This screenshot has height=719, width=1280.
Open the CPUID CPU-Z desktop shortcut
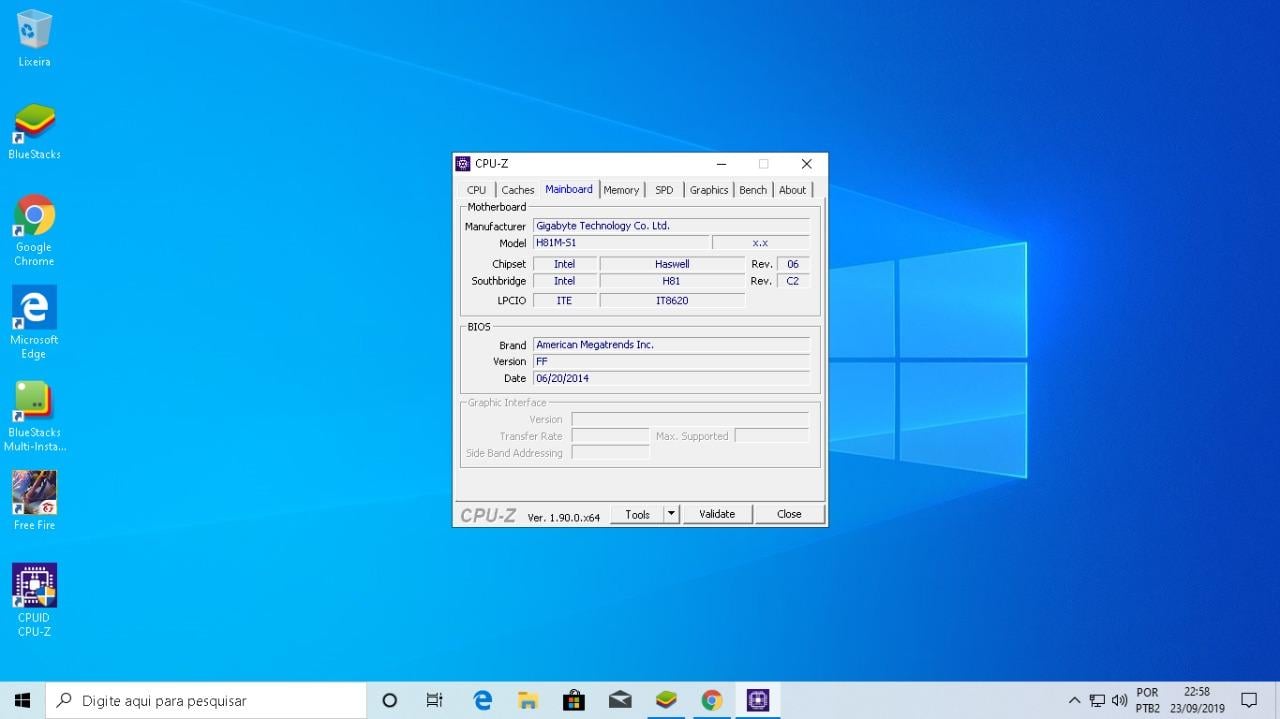(x=34, y=600)
